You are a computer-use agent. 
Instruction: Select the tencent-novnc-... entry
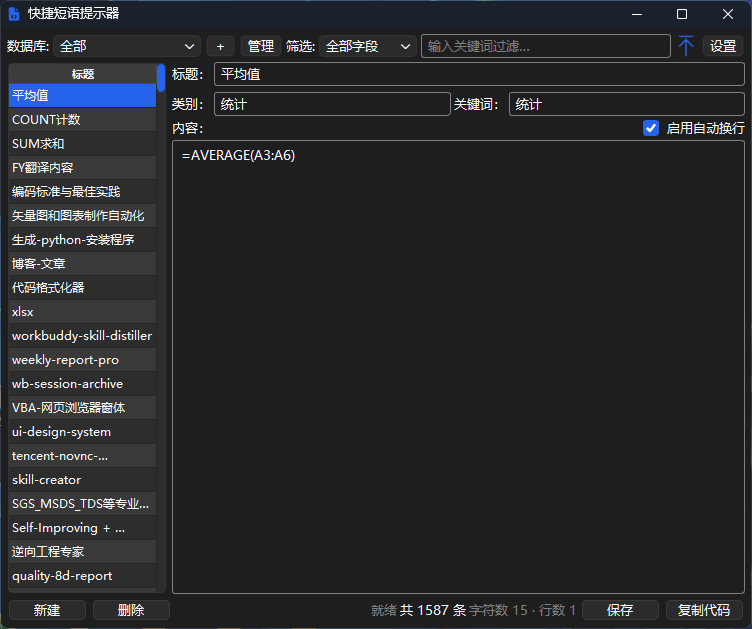coord(82,455)
